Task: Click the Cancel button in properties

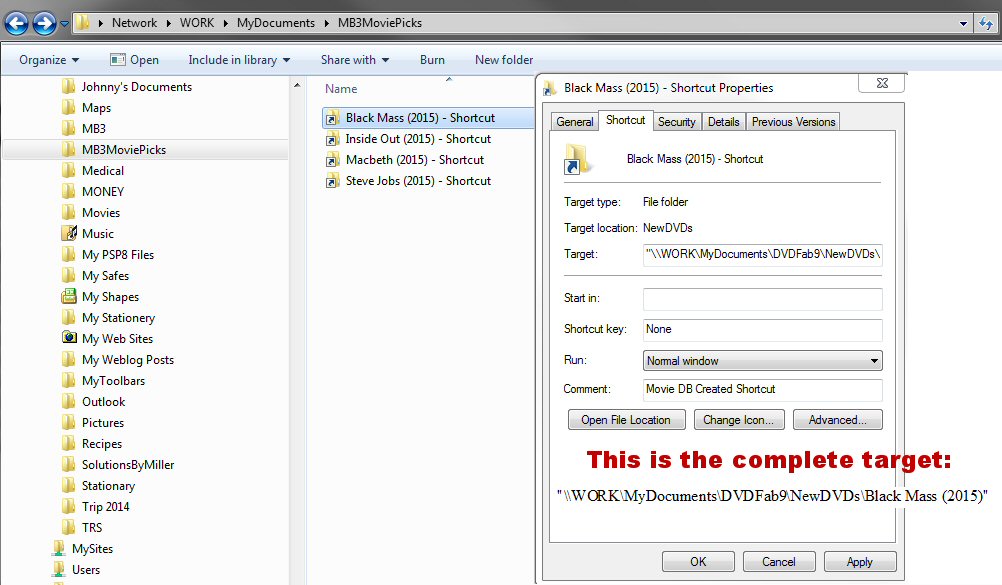Action: tap(779, 561)
